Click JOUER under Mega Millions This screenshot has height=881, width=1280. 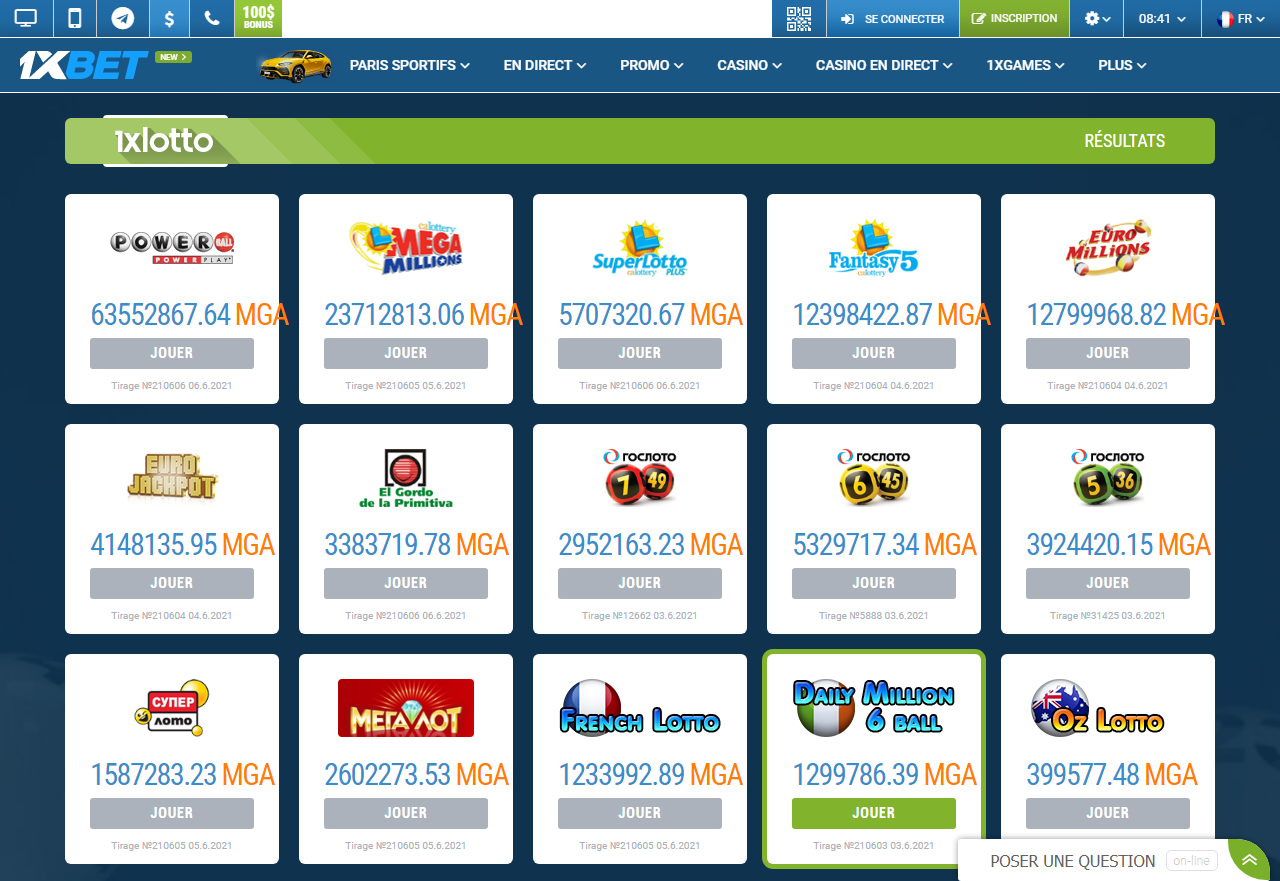[x=406, y=353]
